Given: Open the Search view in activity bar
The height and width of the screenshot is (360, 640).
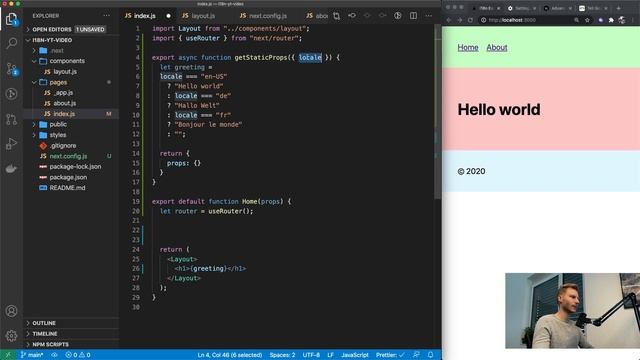Looking at the screenshot, I should (x=11, y=42).
